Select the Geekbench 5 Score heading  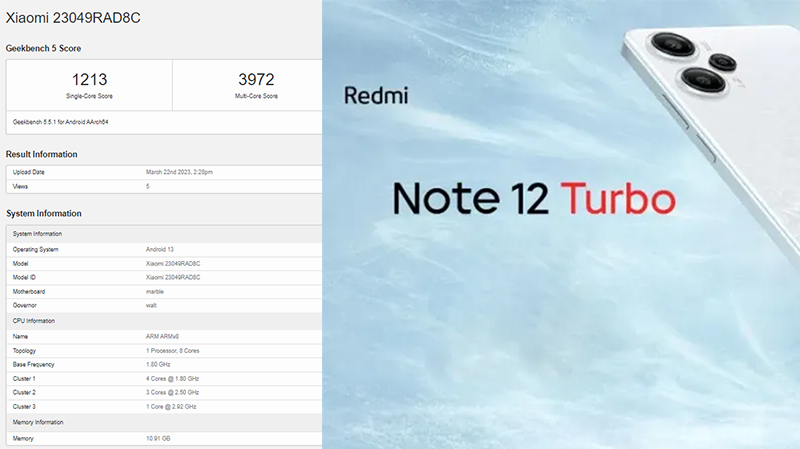43,48
